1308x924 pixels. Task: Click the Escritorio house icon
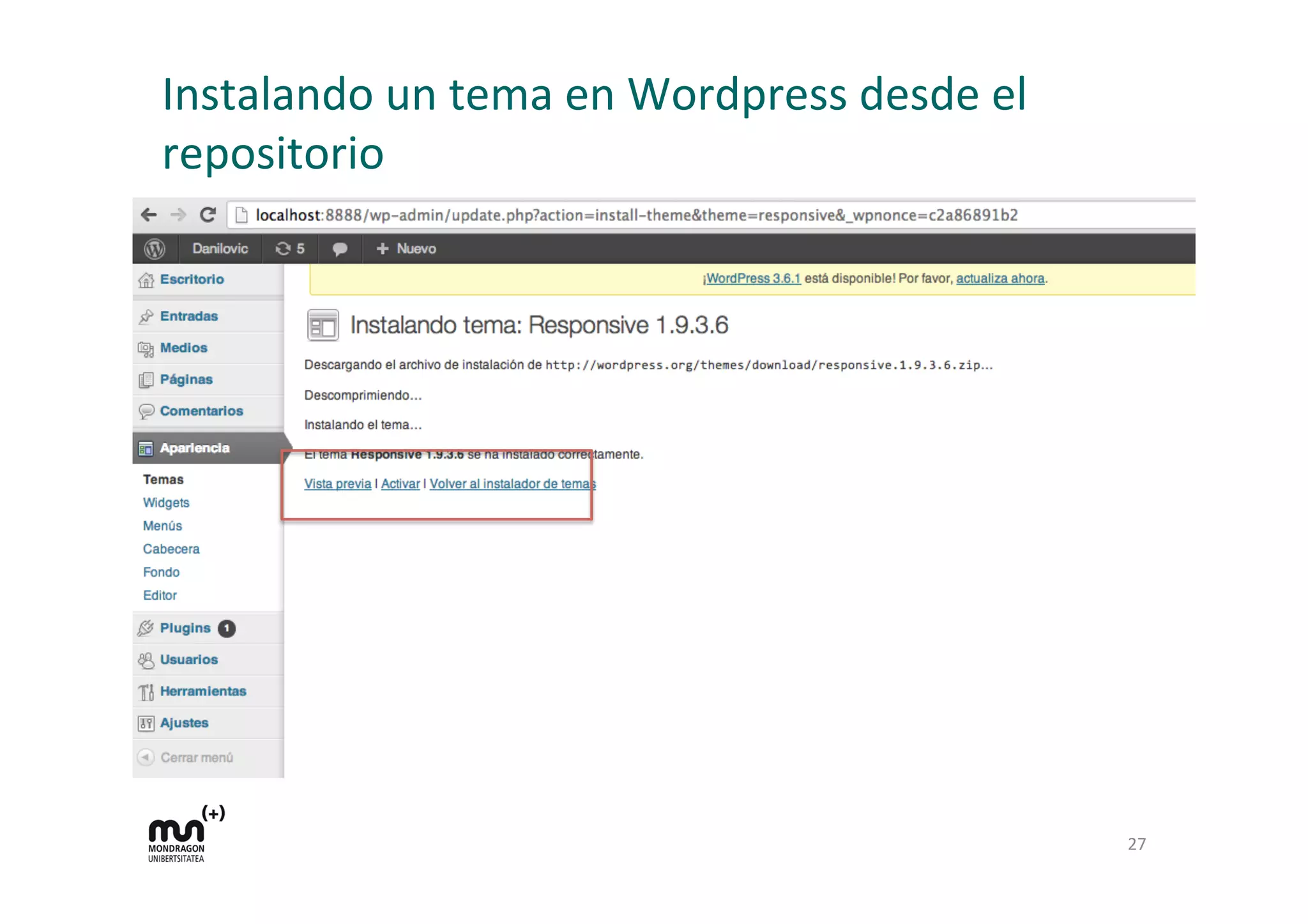click(x=146, y=280)
